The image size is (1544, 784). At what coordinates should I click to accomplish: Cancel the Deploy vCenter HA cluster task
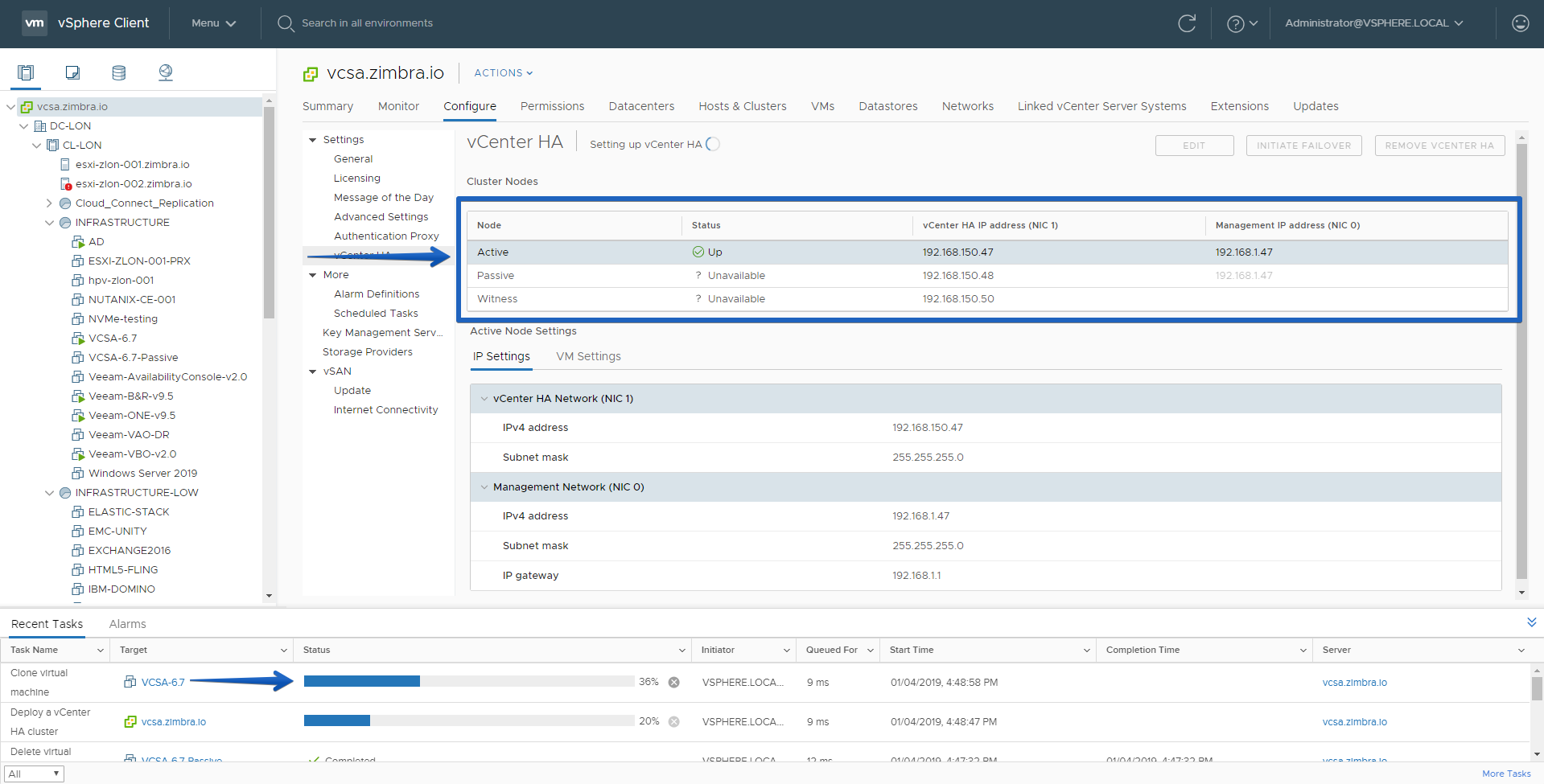tap(674, 721)
